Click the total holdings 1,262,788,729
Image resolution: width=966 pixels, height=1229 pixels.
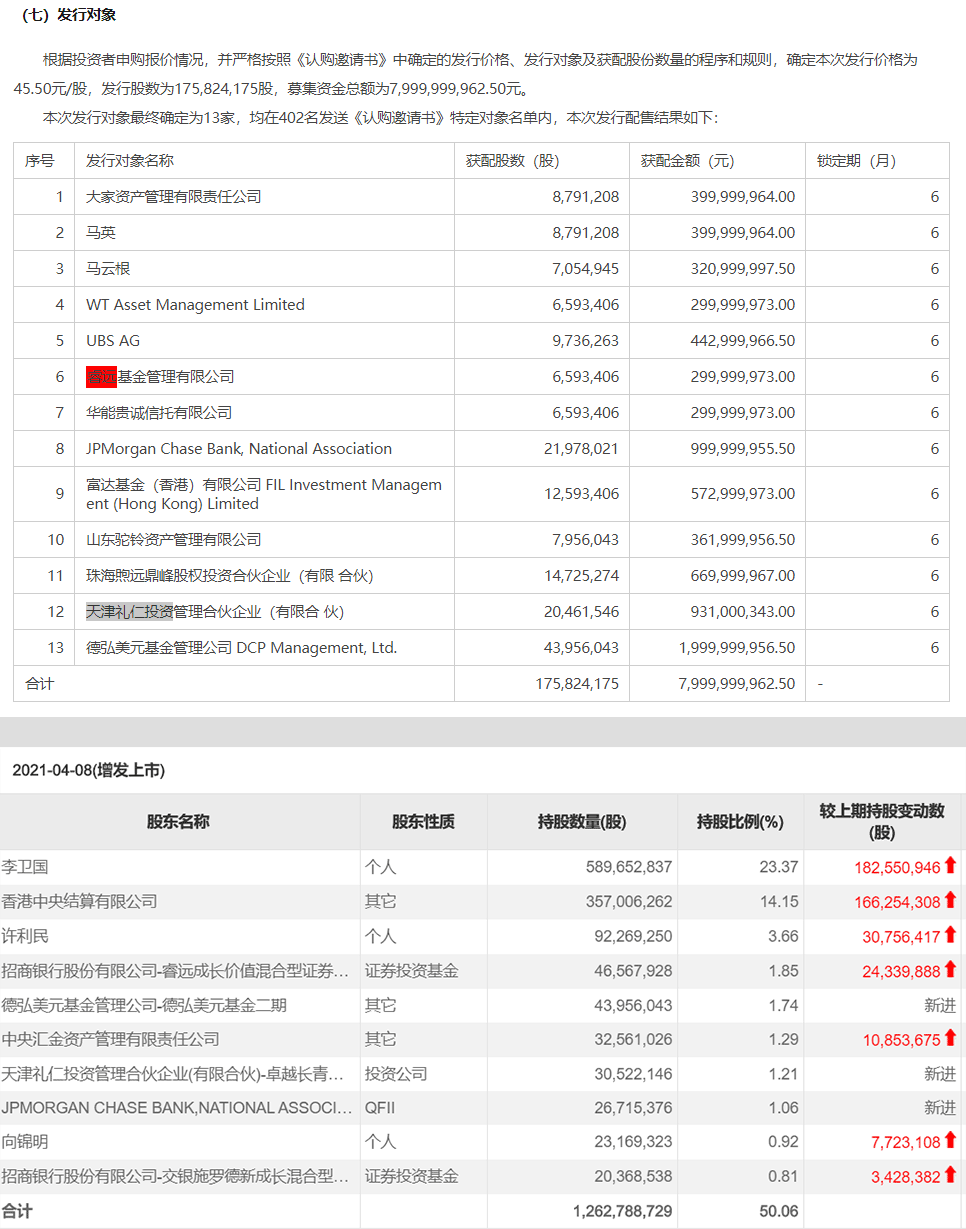coord(623,1211)
